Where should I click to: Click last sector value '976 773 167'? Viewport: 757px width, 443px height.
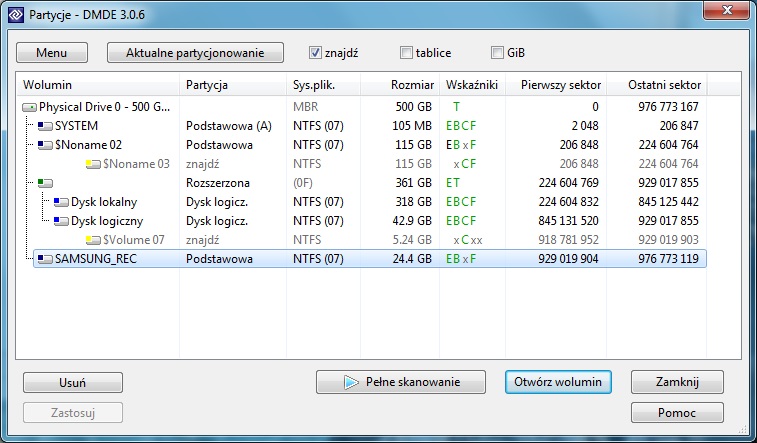(668, 107)
